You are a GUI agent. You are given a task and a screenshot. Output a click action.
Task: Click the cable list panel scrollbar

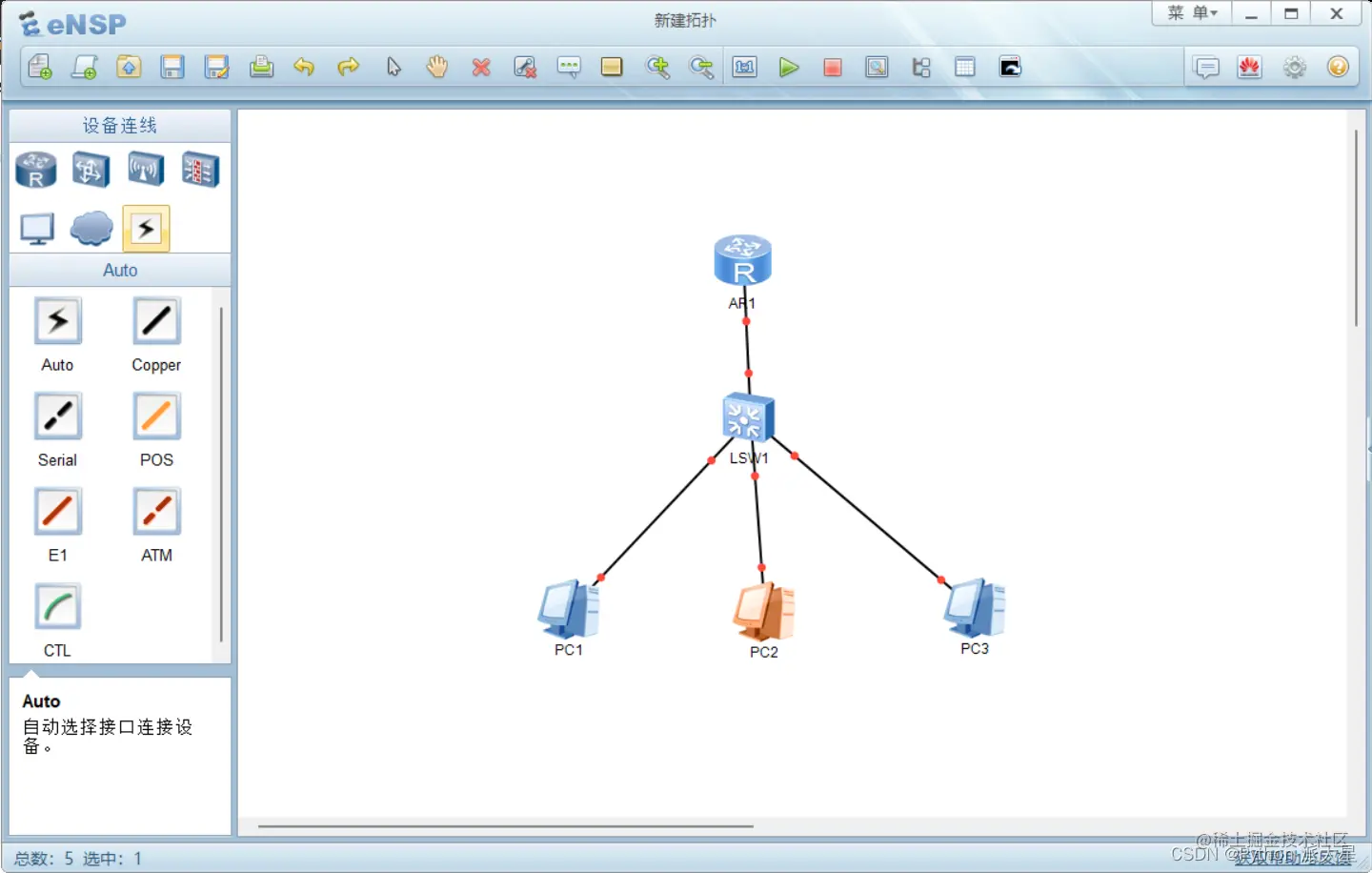[221, 474]
